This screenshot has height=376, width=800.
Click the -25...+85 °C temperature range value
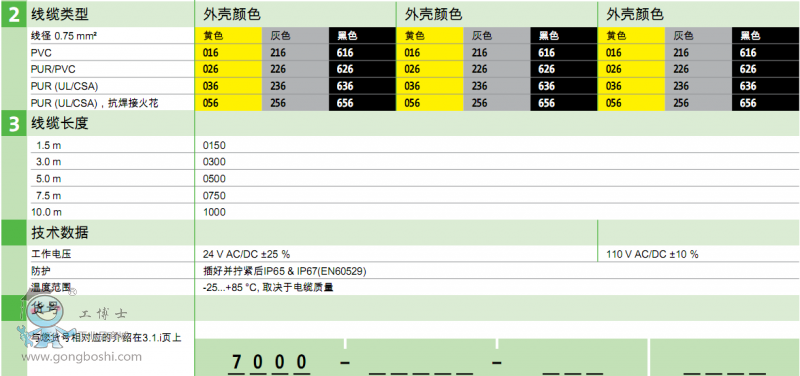coord(268,288)
